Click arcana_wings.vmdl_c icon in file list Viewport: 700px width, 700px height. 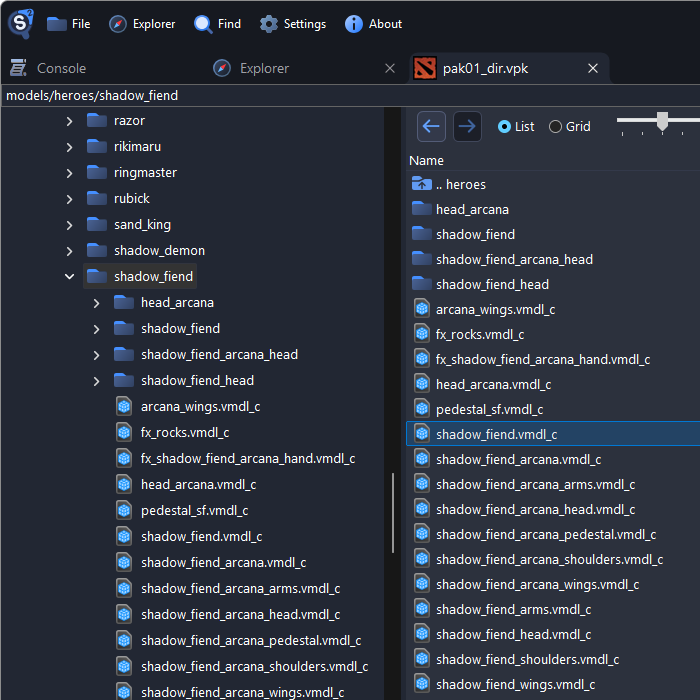click(x=422, y=309)
